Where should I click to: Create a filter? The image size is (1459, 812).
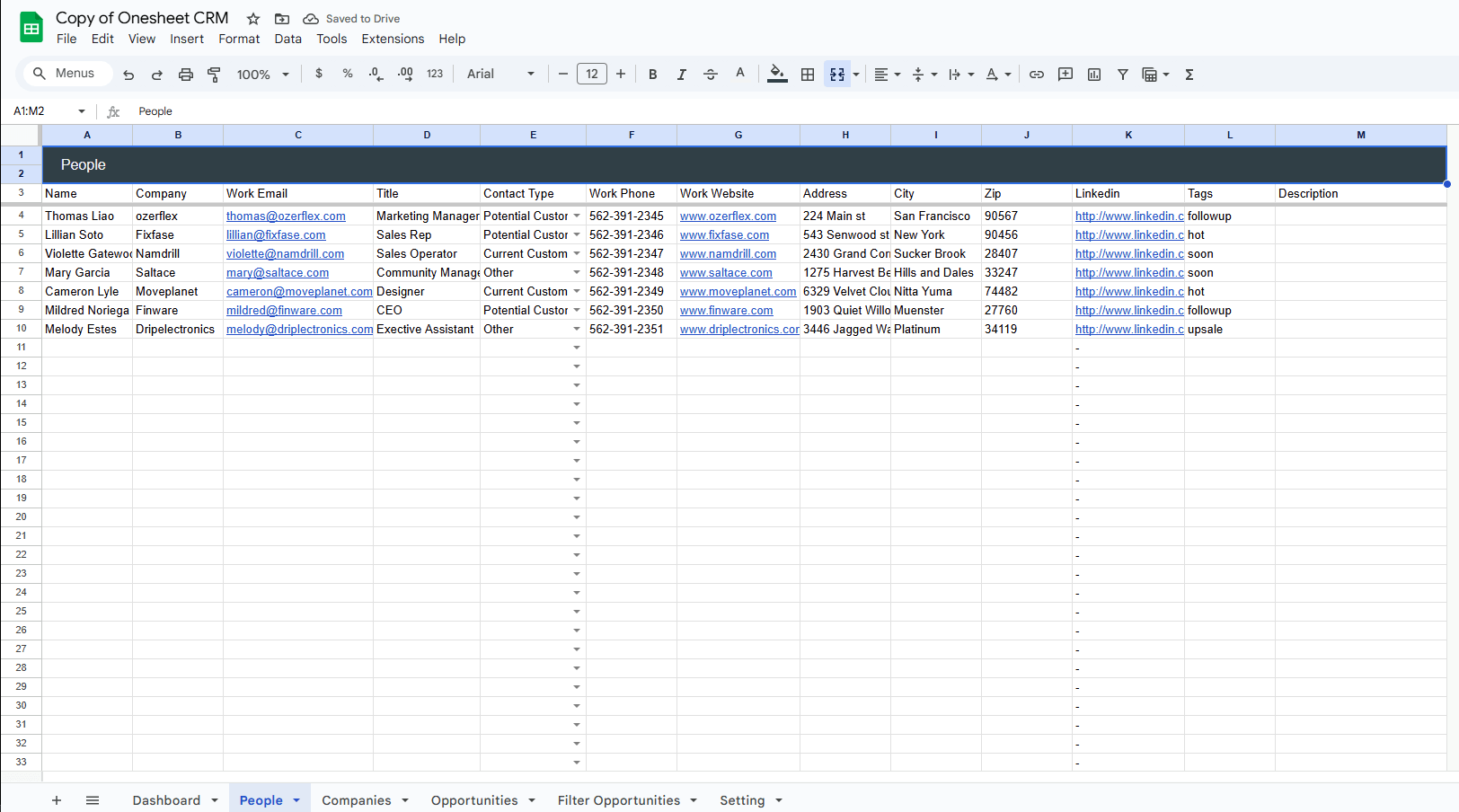(x=1122, y=74)
